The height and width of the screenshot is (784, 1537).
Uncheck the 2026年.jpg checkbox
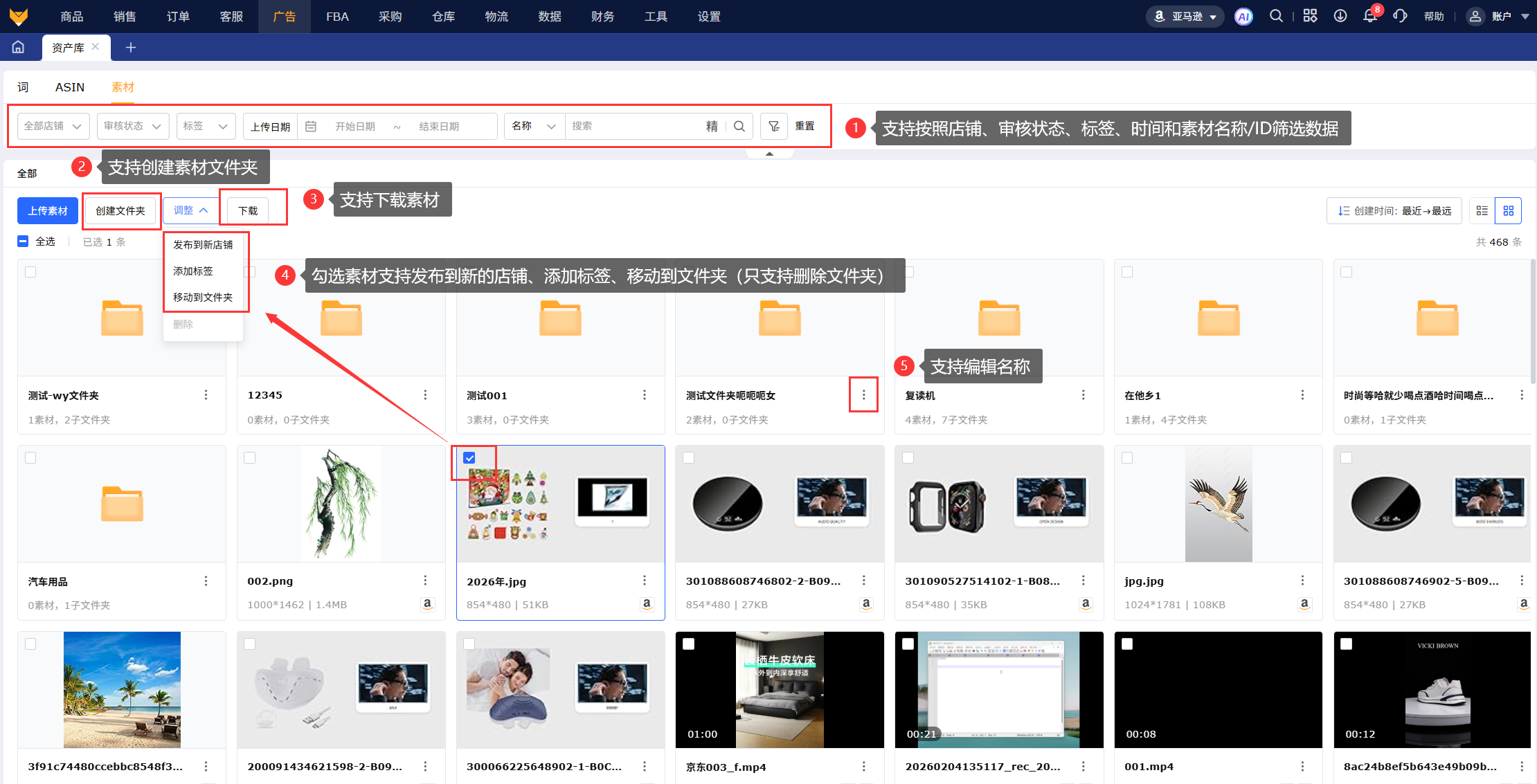(x=469, y=457)
